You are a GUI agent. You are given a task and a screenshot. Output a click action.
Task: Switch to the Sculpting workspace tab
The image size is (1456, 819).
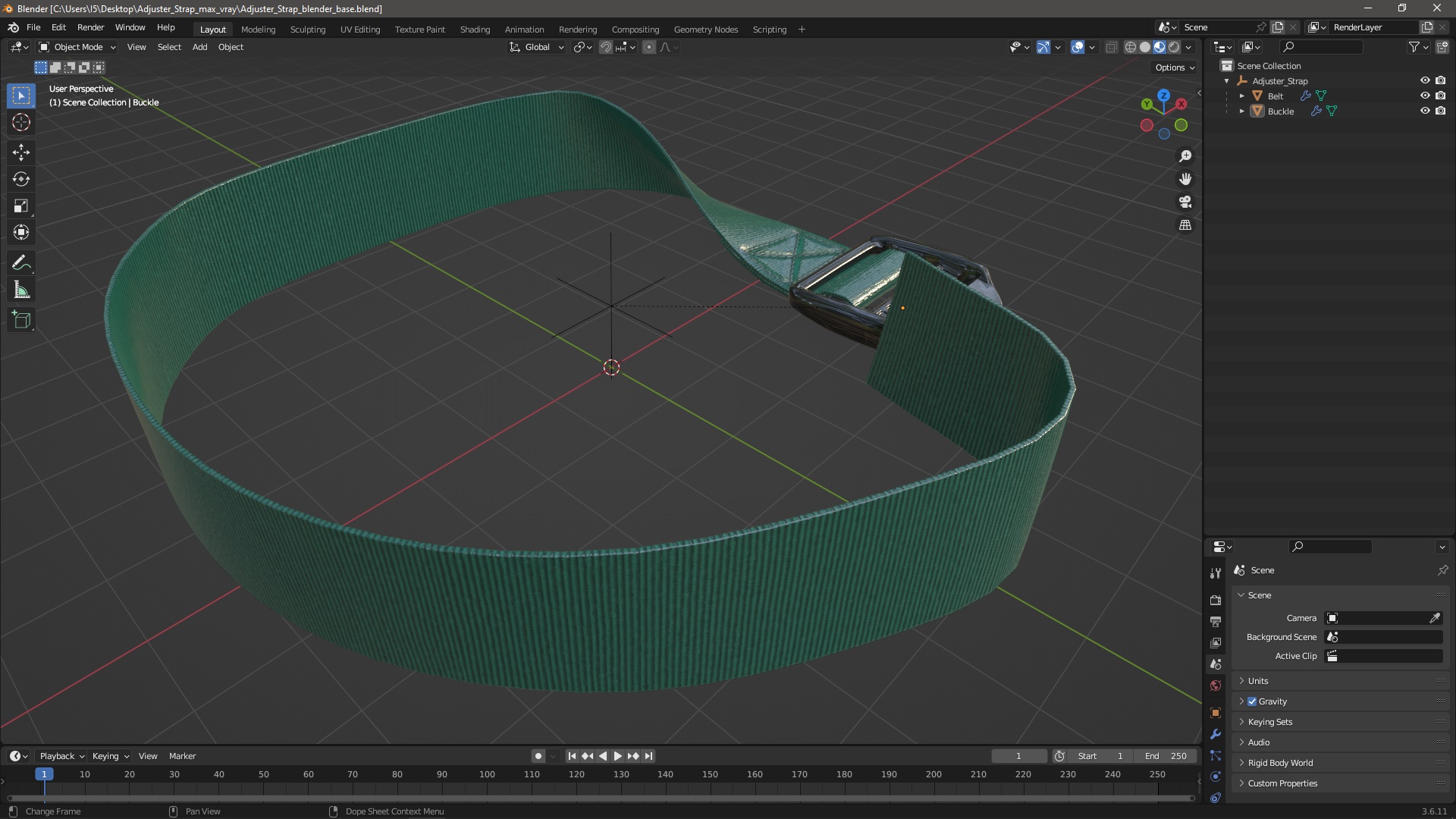tap(307, 30)
